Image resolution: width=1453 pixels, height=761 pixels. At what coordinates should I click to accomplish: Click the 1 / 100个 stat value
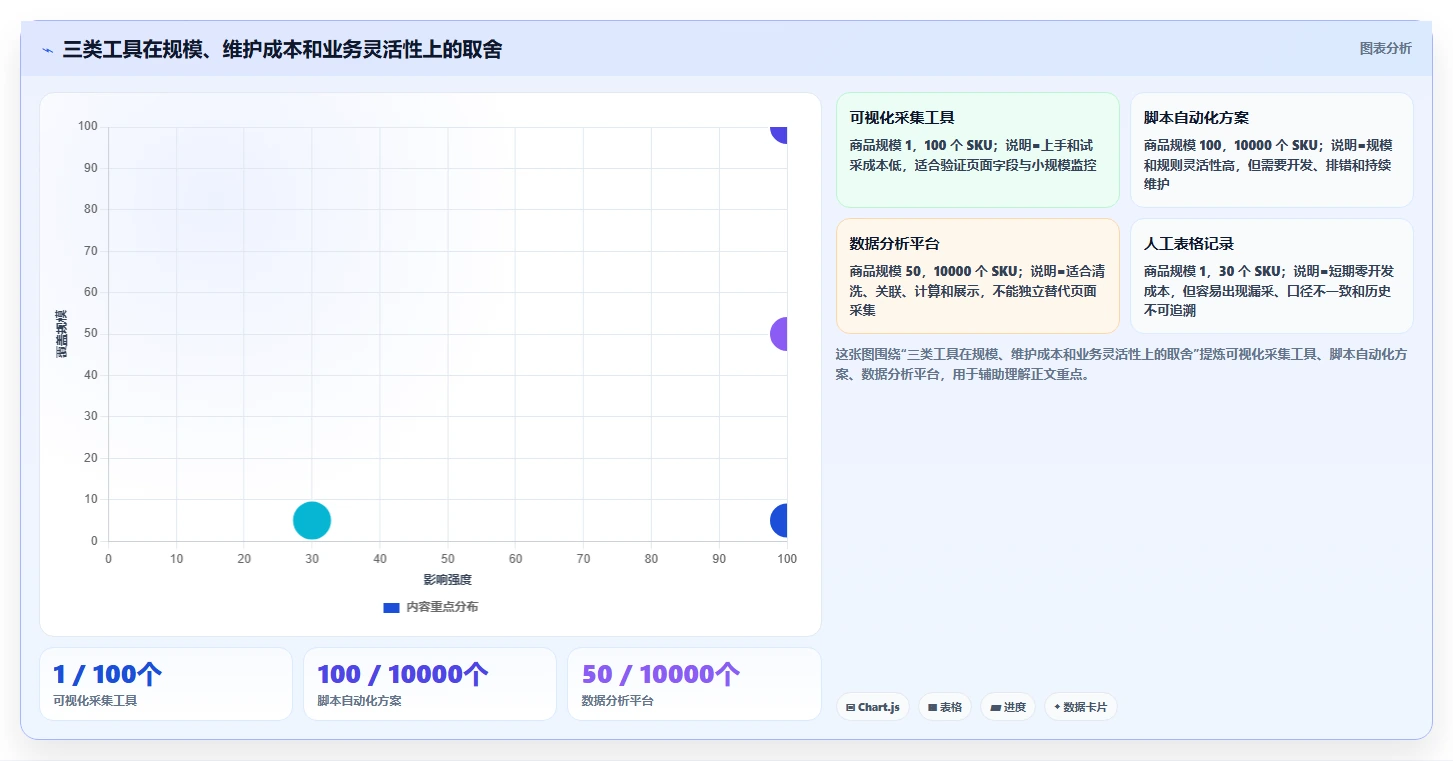pos(107,674)
